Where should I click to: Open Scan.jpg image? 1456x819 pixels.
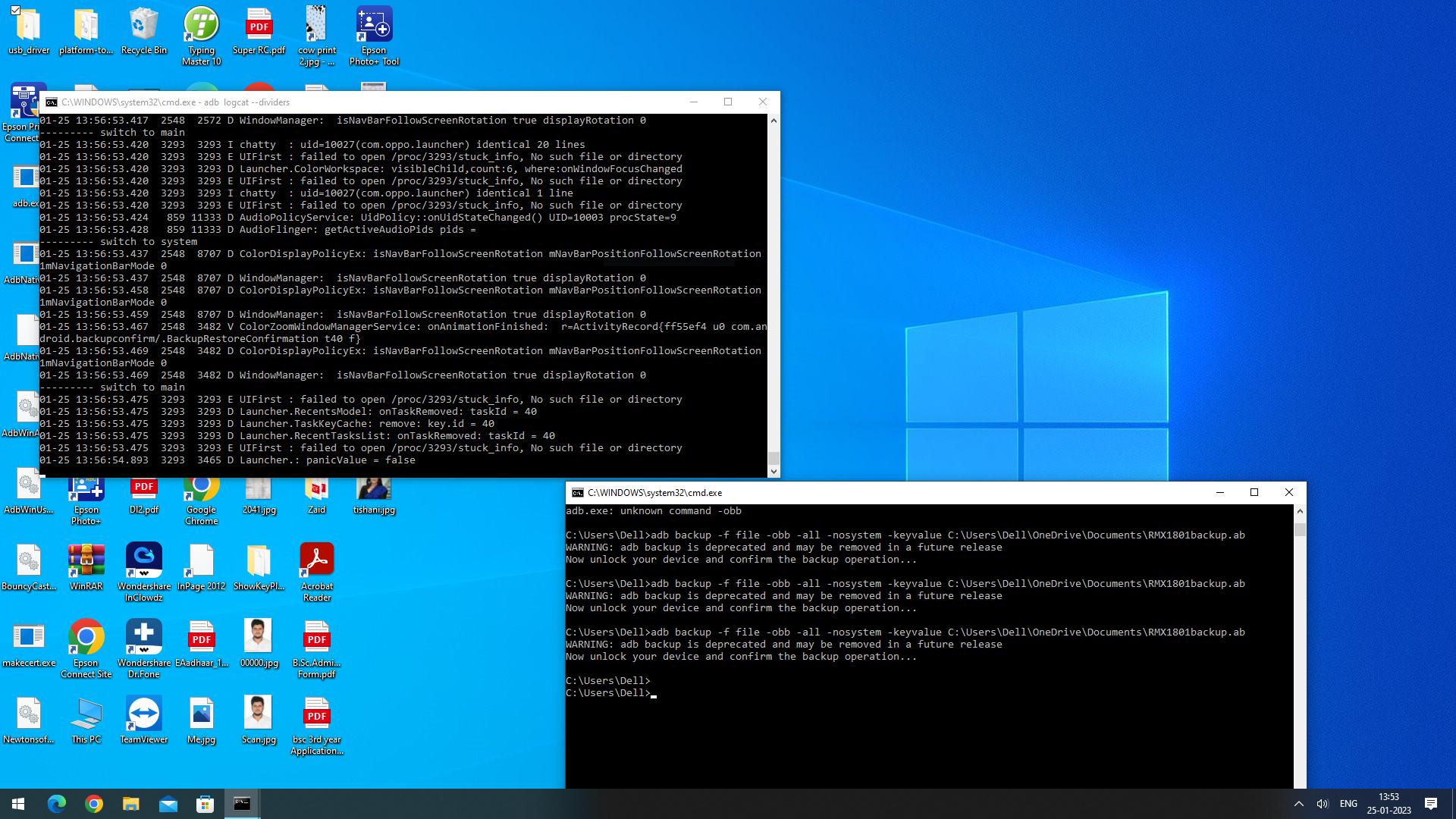click(x=259, y=720)
